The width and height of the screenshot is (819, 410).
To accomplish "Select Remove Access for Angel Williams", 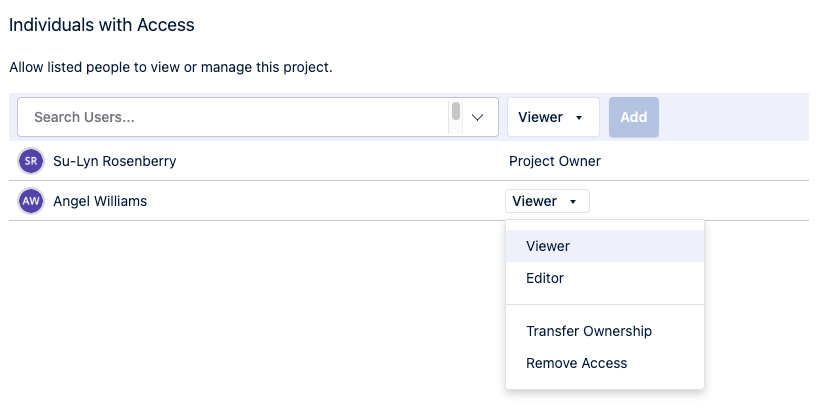I will (x=577, y=363).
